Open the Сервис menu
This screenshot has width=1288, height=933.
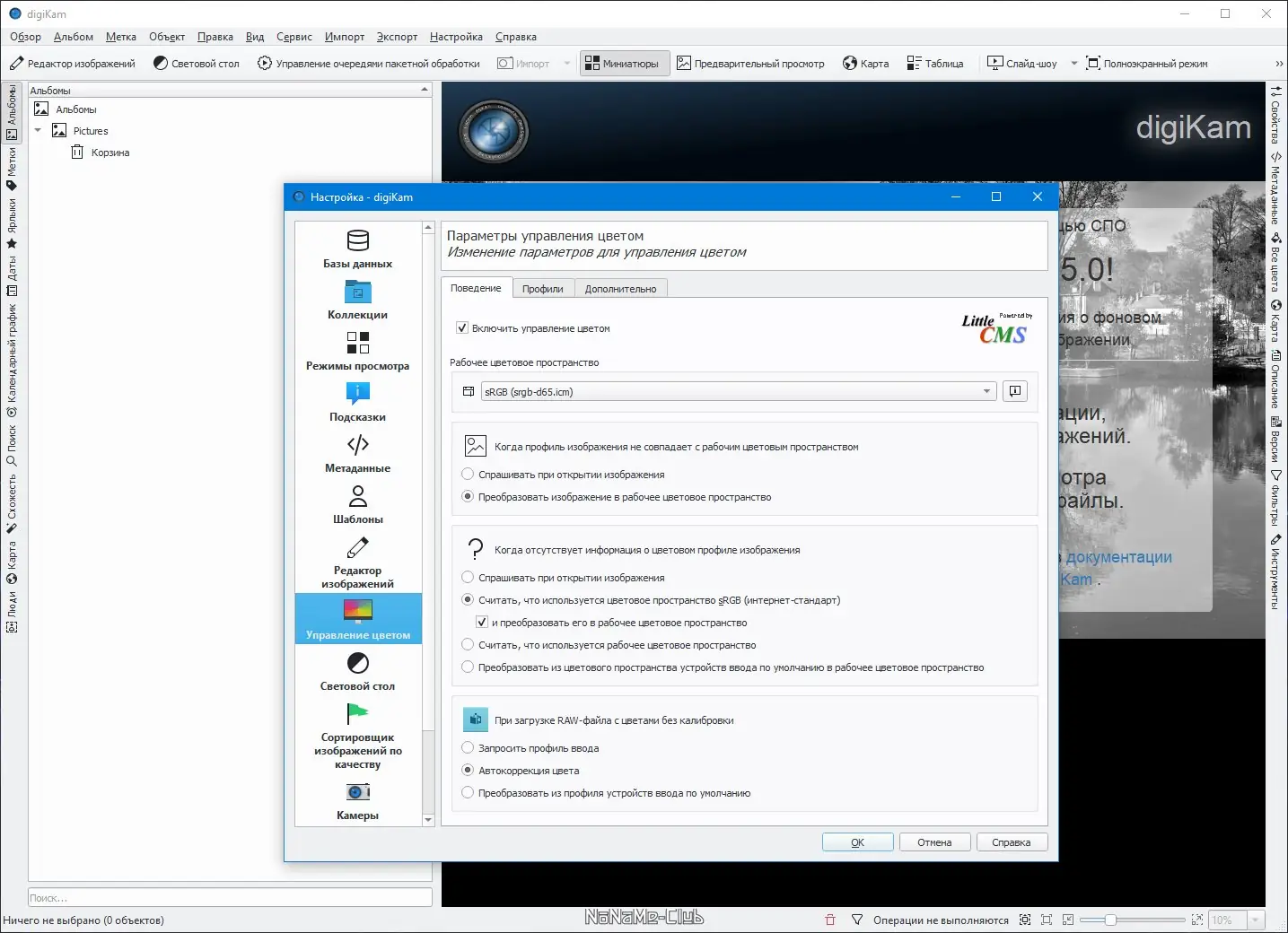click(294, 37)
